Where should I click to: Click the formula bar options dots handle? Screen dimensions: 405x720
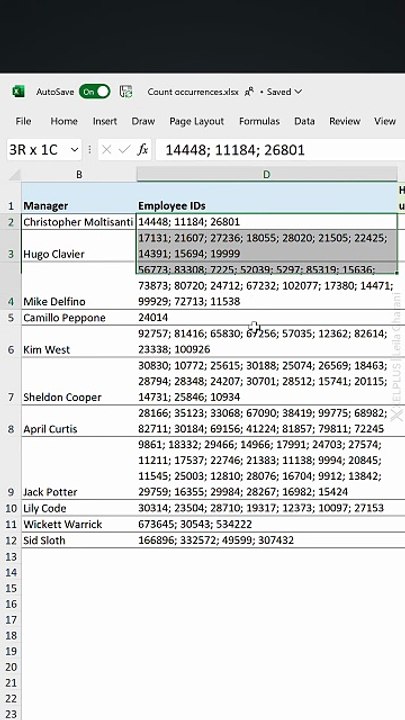pyautogui.click(x=90, y=150)
